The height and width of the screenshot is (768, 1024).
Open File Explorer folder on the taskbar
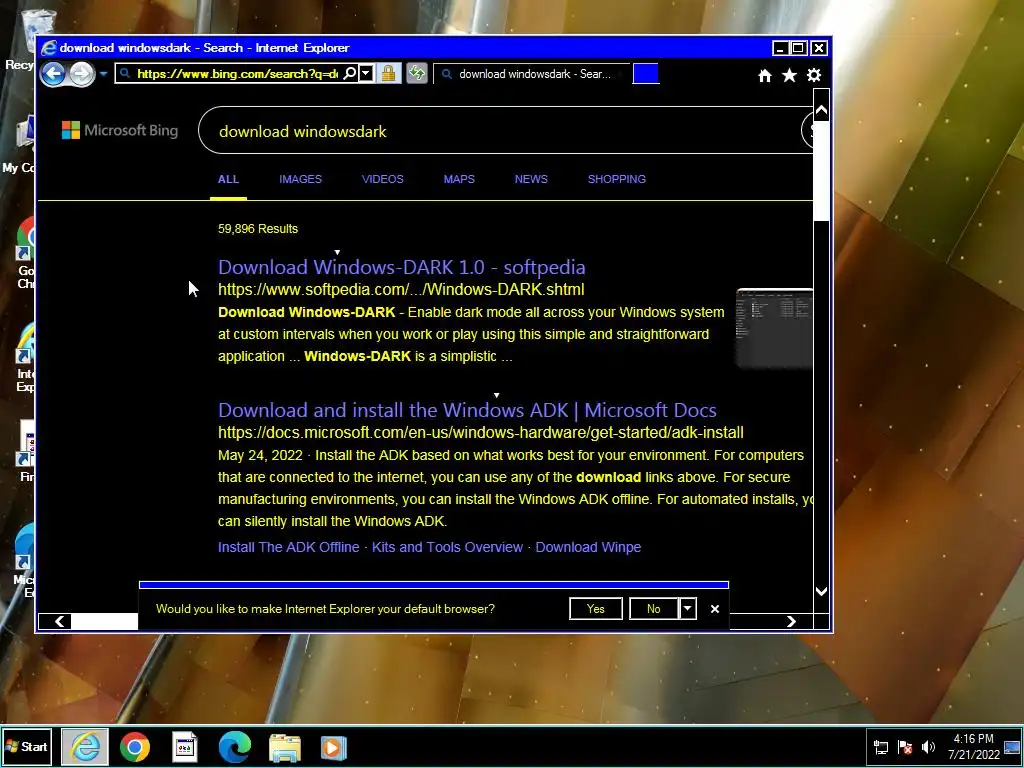[285, 748]
